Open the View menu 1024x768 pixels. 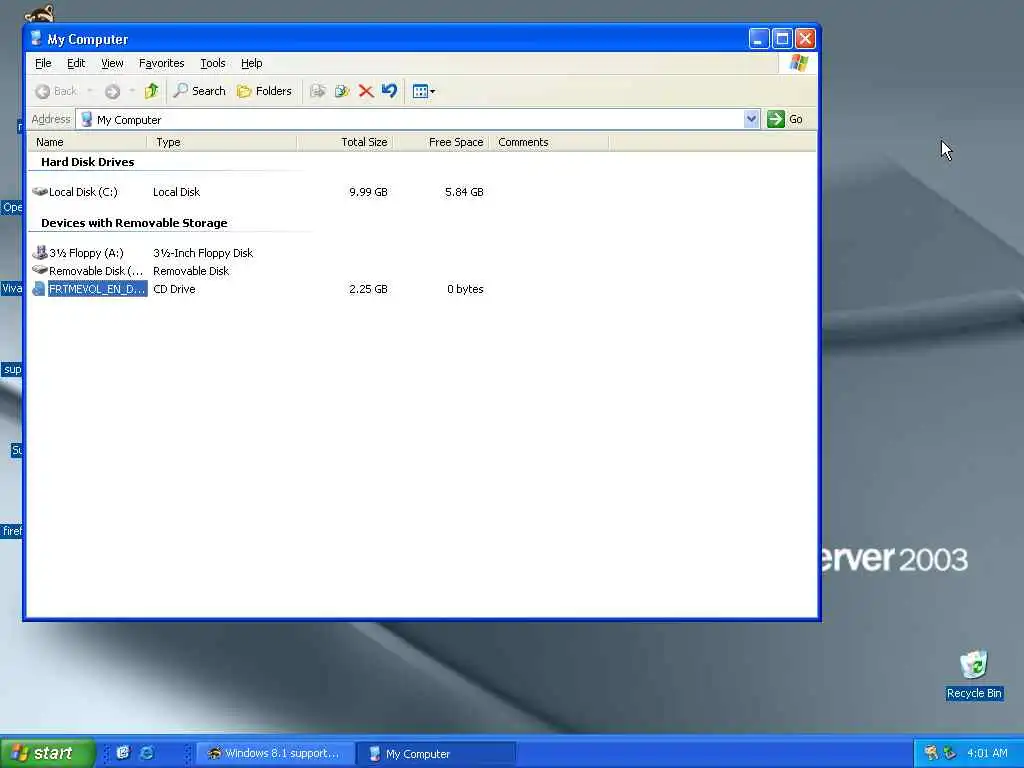click(112, 63)
